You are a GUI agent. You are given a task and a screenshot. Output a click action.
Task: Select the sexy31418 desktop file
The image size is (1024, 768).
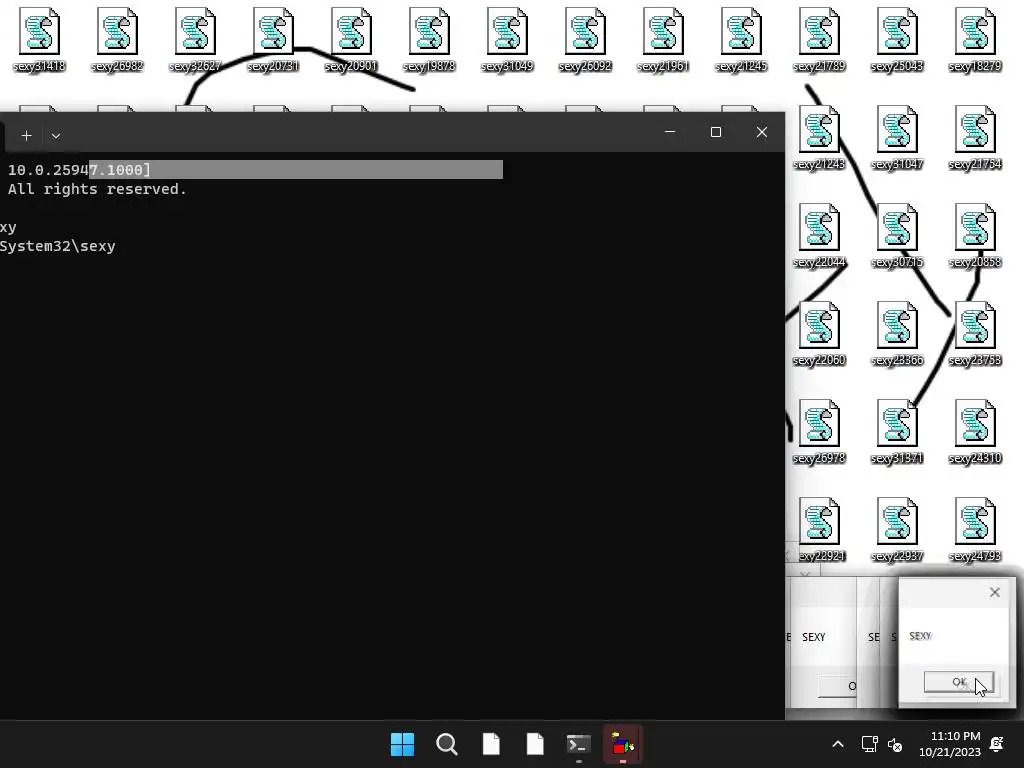click(39, 40)
